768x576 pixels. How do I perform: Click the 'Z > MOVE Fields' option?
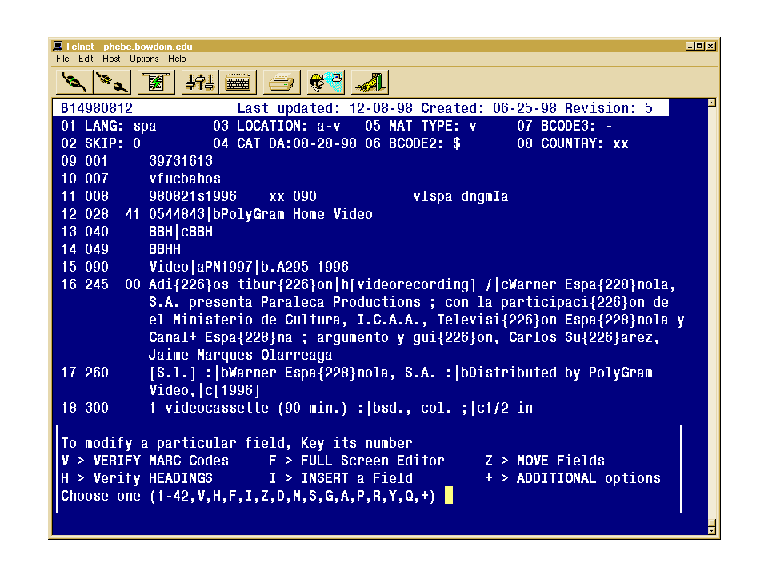tap(545, 461)
